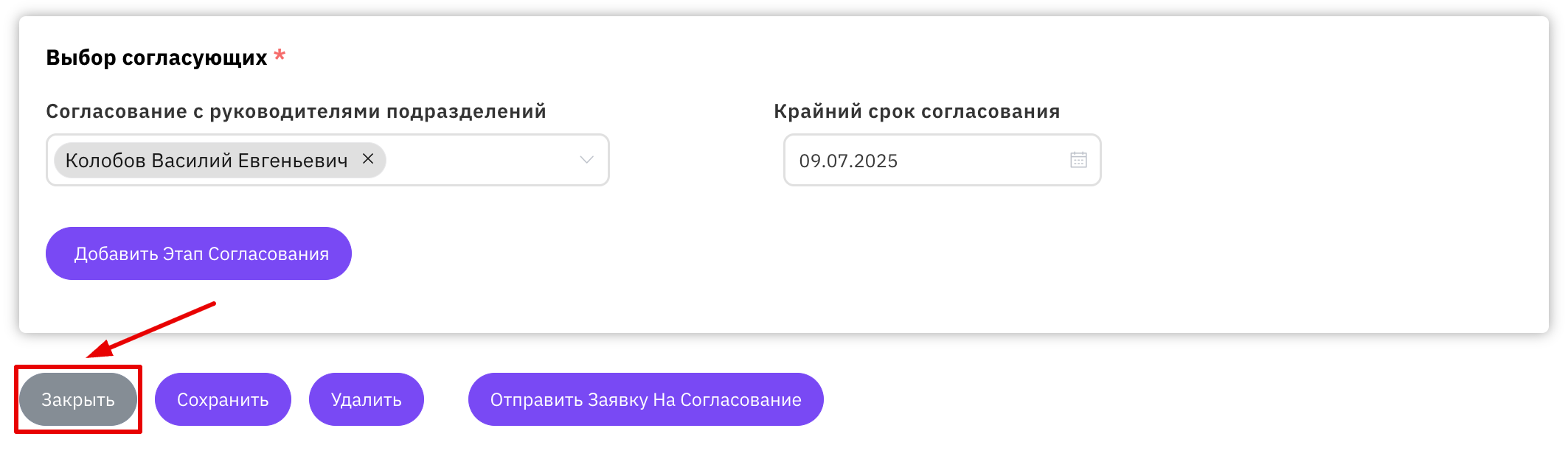
Task: Delete the request via Удалить button
Action: coord(366,399)
